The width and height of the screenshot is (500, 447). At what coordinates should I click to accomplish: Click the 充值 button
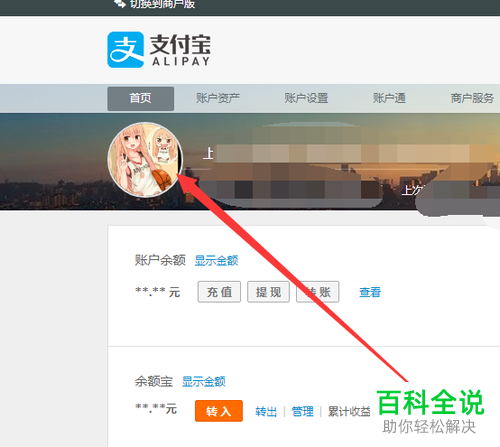[219, 292]
